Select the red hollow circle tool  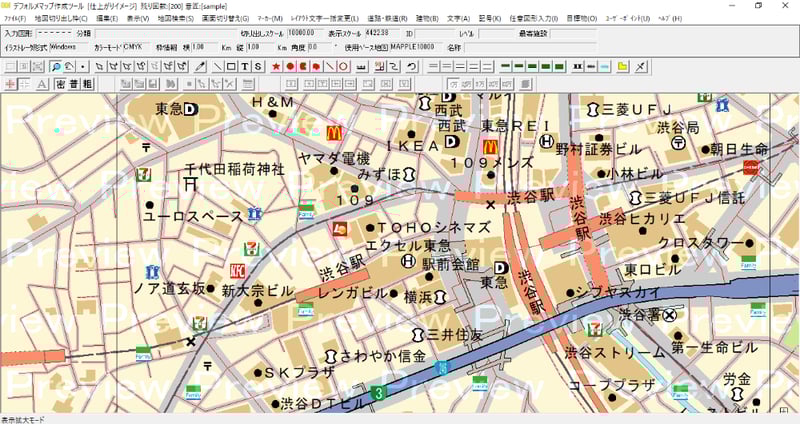[343, 67]
